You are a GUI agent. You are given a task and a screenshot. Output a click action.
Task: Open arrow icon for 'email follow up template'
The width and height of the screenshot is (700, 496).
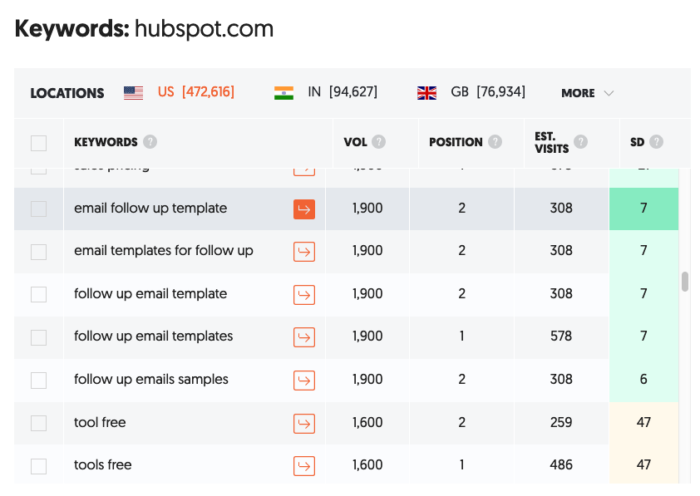tap(304, 209)
